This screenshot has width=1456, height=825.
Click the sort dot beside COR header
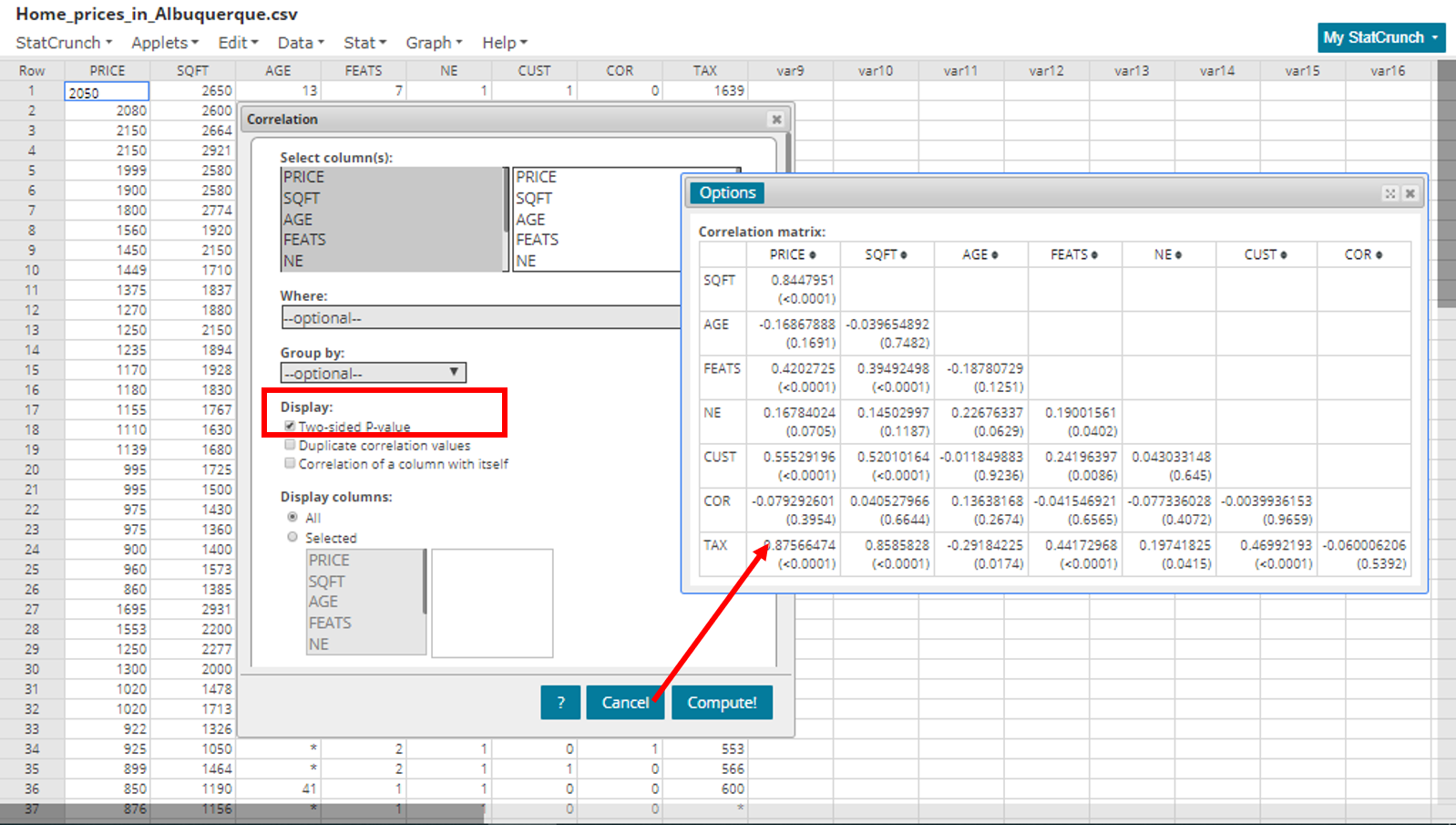1379,255
